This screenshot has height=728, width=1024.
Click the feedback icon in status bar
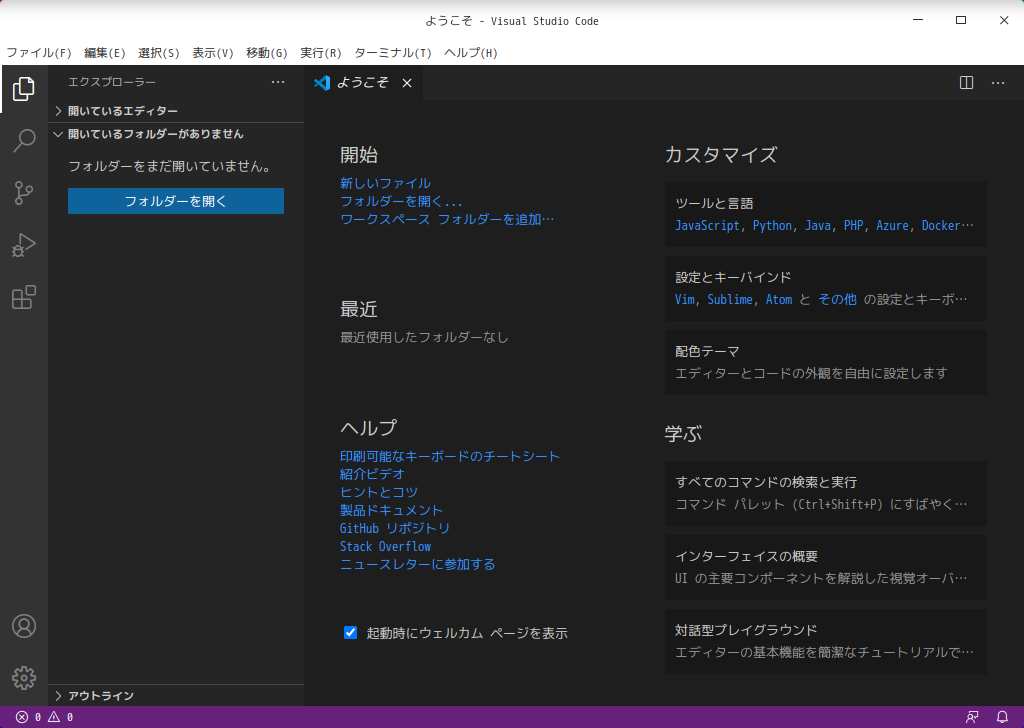pyautogui.click(x=972, y=717)
